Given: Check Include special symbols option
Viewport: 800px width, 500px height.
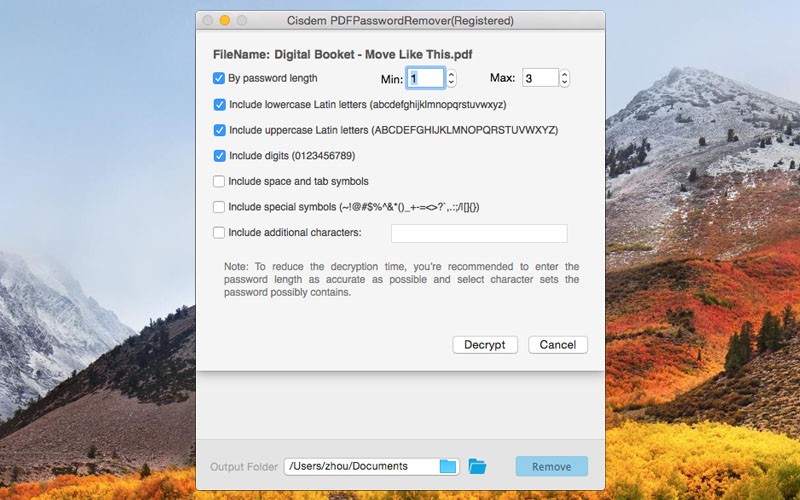Looking at the screenshot, I should tap(219, 207).
